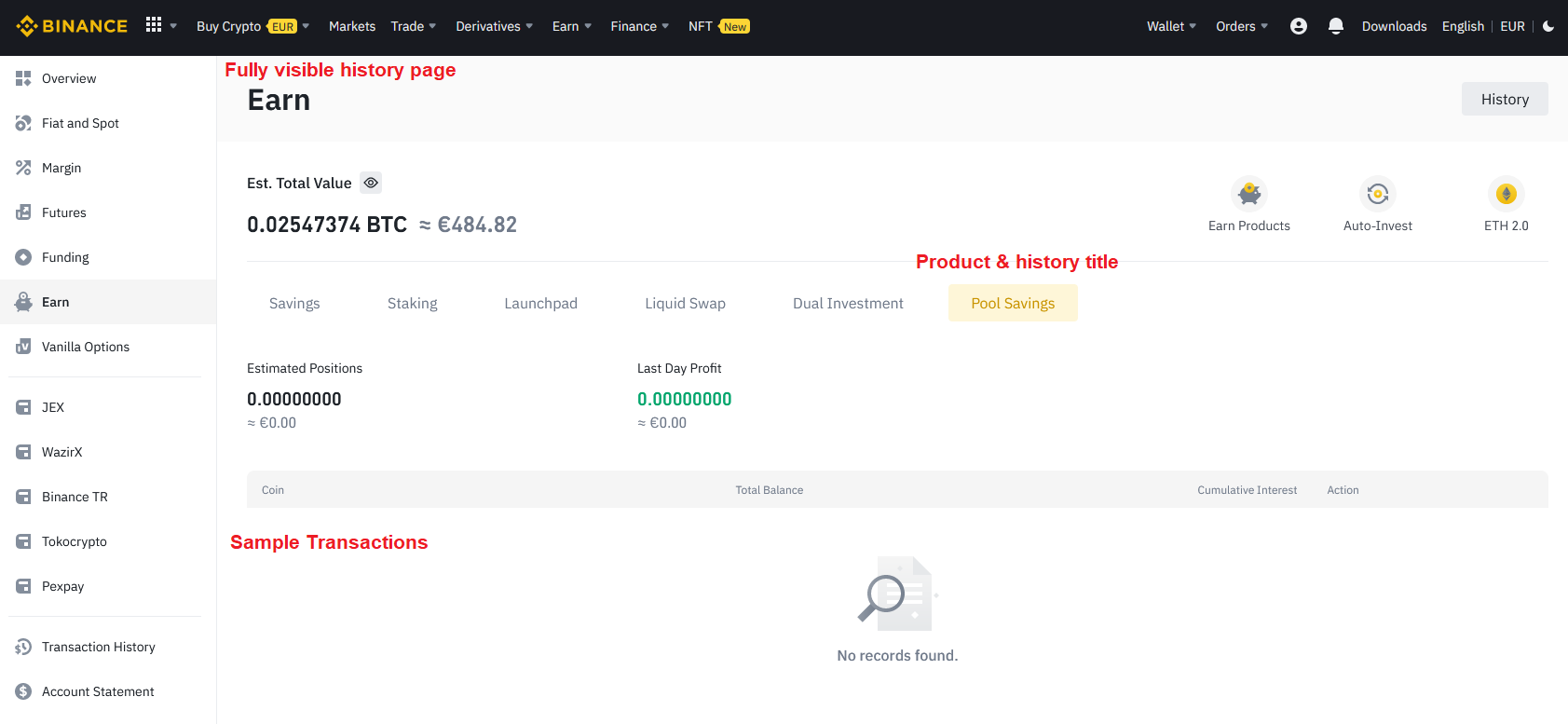Go to Markets in top navigation
The image size is (1568, 724).
coord(352,26)
